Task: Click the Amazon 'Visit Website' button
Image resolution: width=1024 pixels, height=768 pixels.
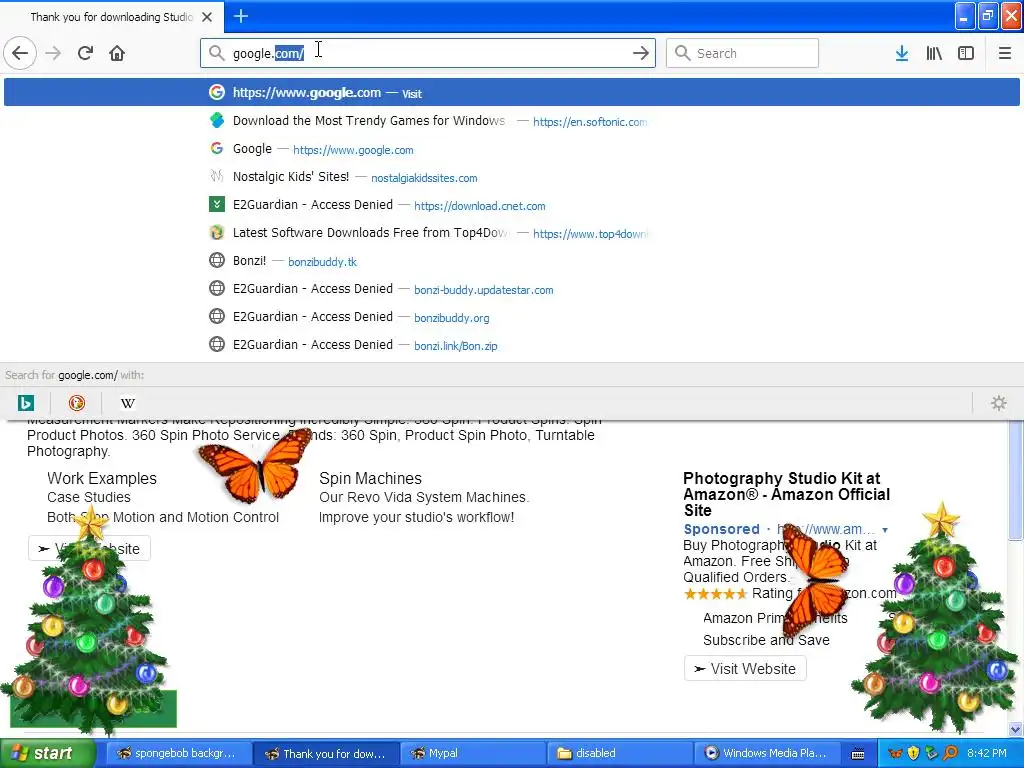Action: 745,669
